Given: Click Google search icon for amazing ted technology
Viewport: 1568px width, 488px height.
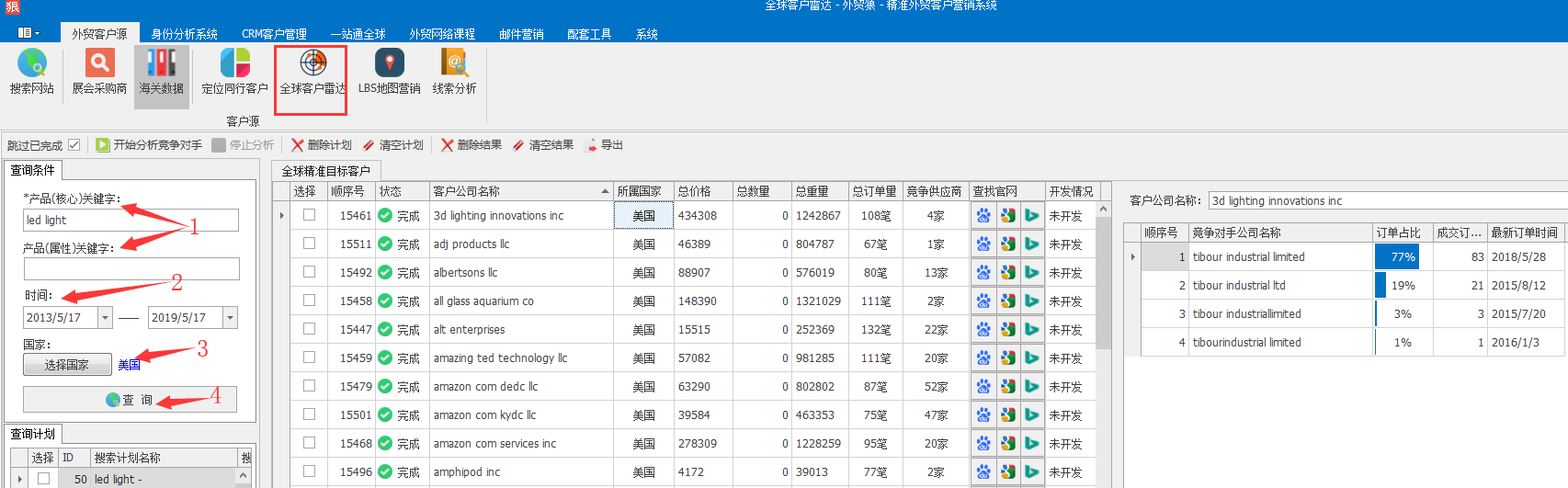Looking at the screenshot, I should point(1008,358).
